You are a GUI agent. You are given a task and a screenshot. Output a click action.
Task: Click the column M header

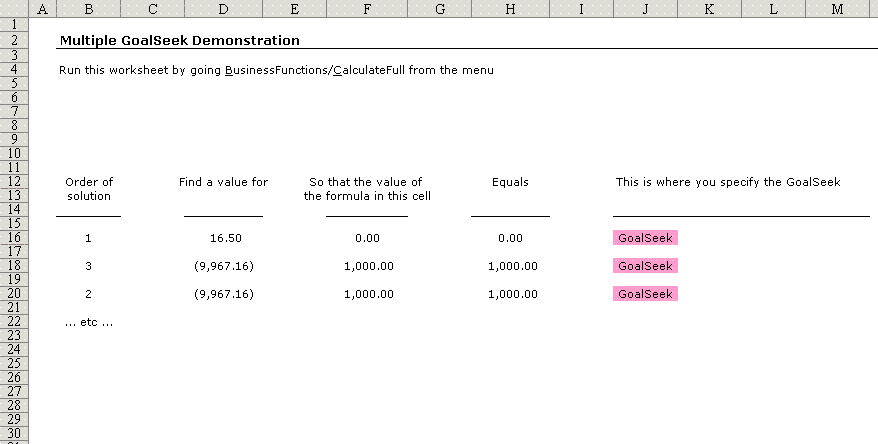[837, 8]
